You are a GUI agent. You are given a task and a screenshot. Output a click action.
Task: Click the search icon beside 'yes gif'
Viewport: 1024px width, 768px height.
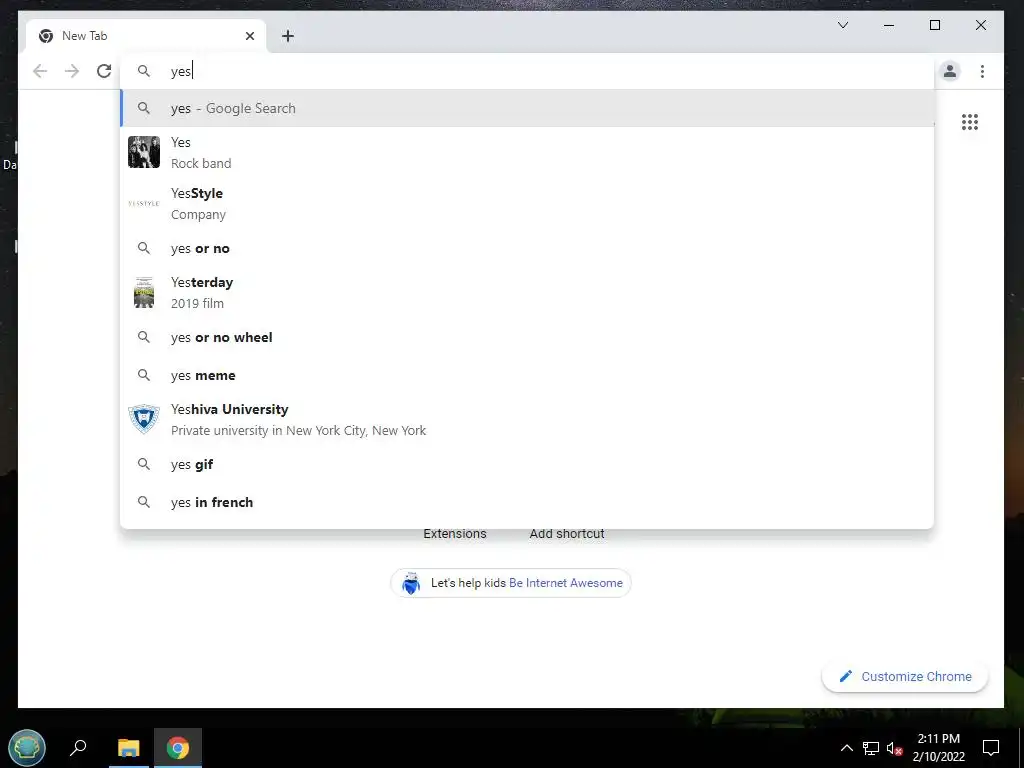[144, 464]
